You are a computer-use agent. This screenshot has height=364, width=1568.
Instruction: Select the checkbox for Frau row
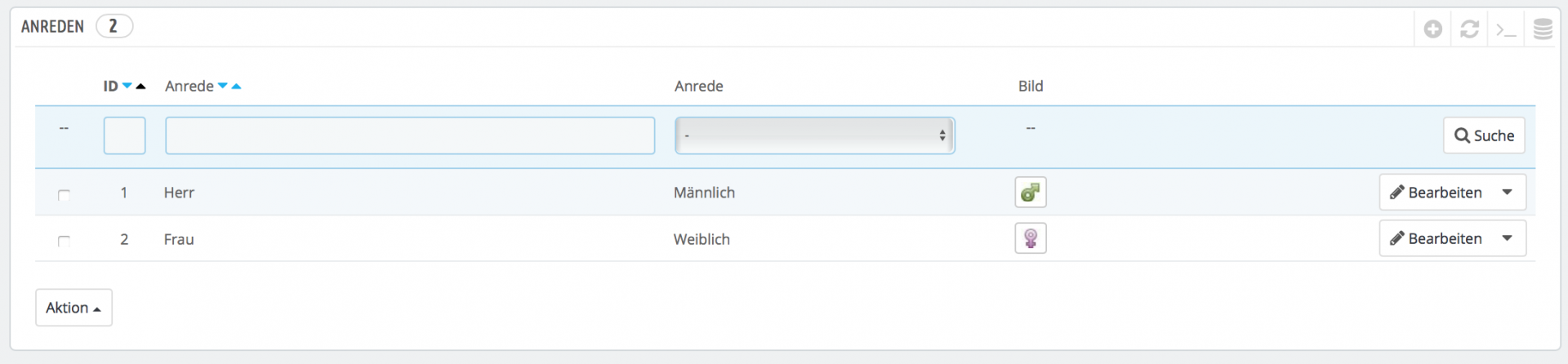64,241
